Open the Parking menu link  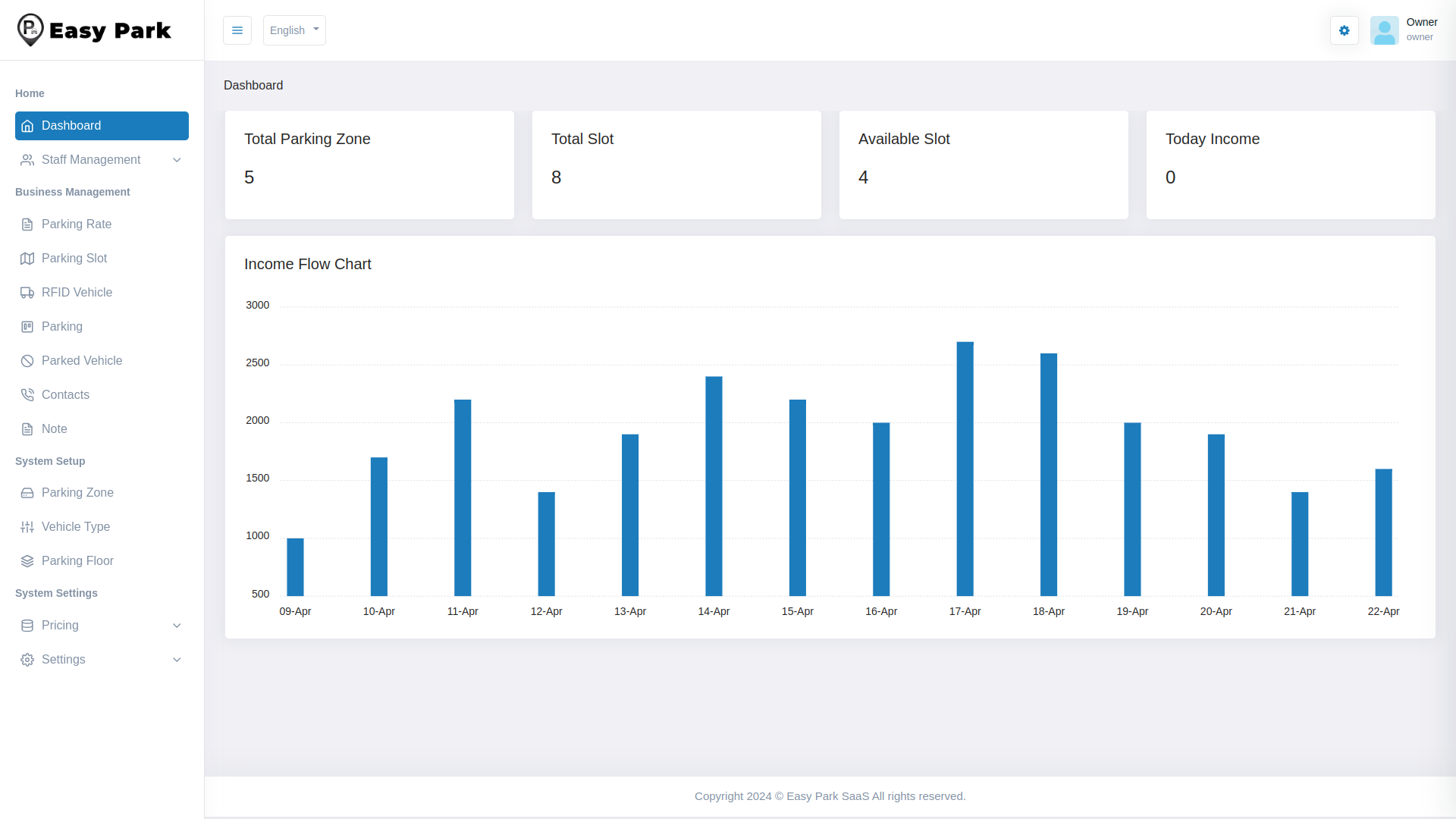point(62,327)
